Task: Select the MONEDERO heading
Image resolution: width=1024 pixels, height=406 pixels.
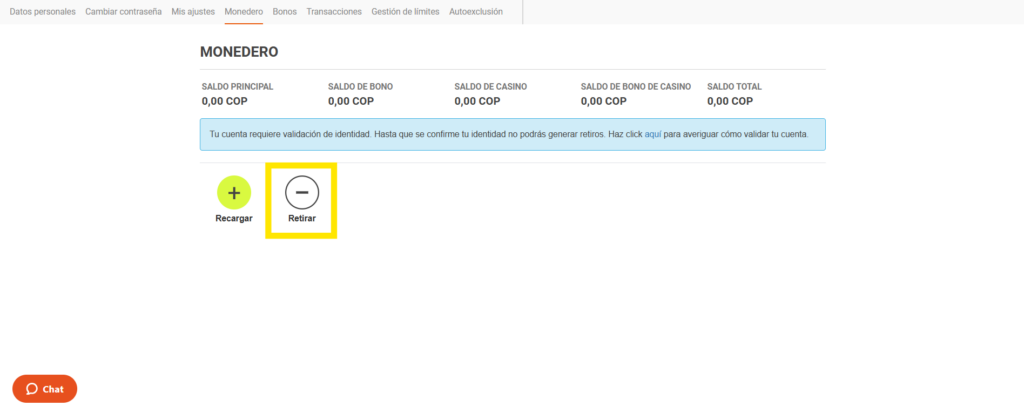Action: coord(239,52)
